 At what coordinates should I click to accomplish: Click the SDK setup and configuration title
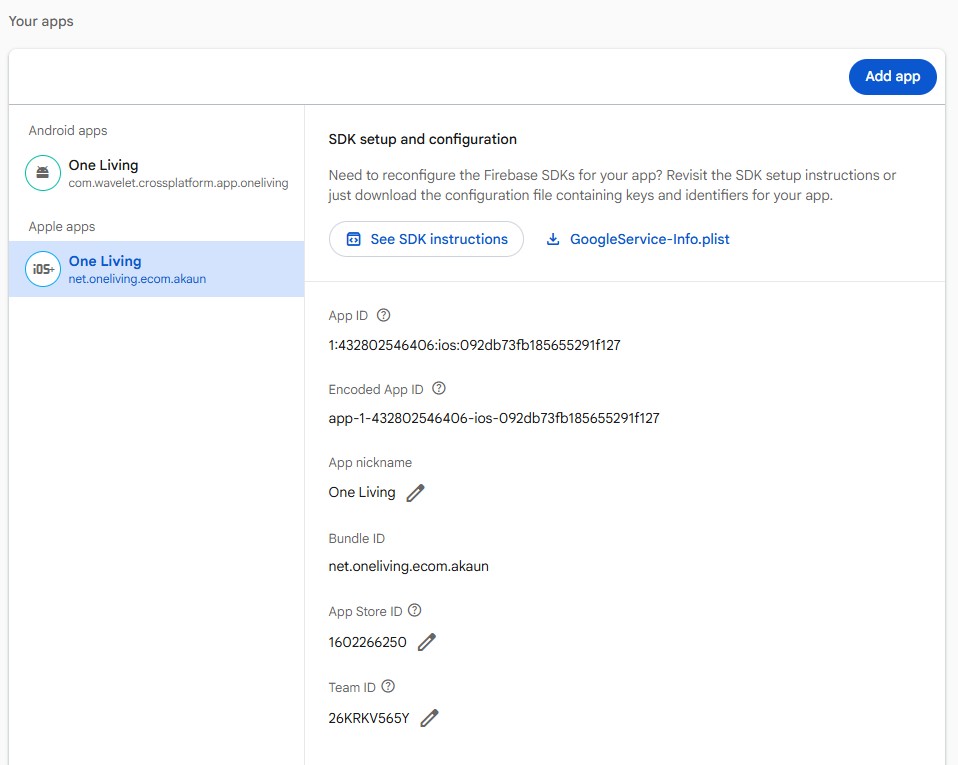423,138
